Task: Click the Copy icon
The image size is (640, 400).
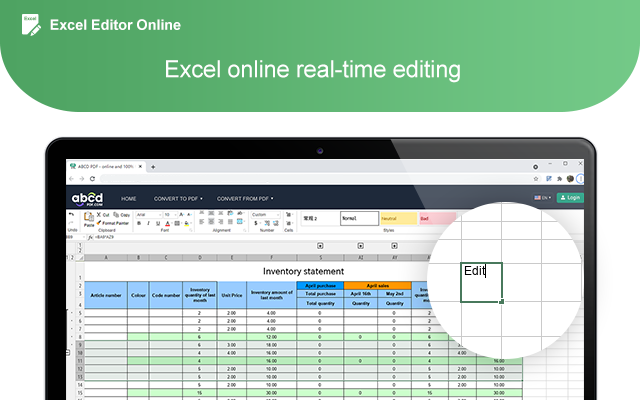Action: (x=116, y=214)
